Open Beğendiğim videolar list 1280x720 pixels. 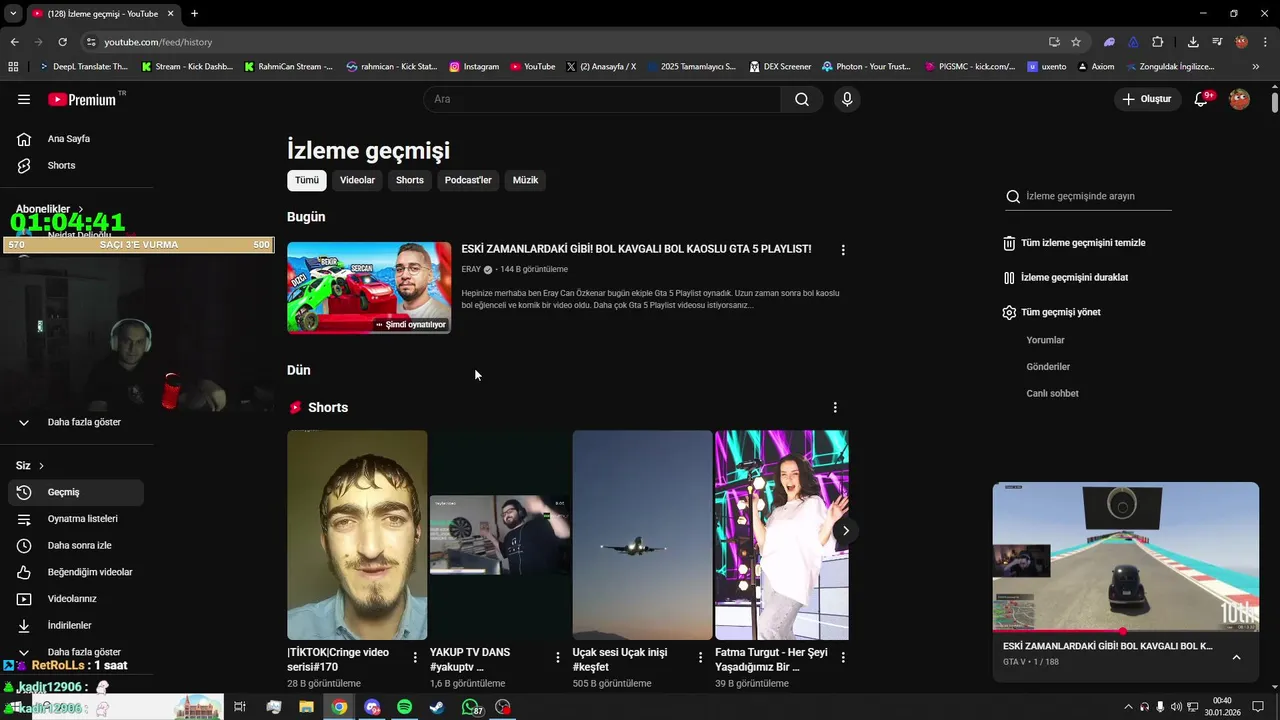[76, 572]
